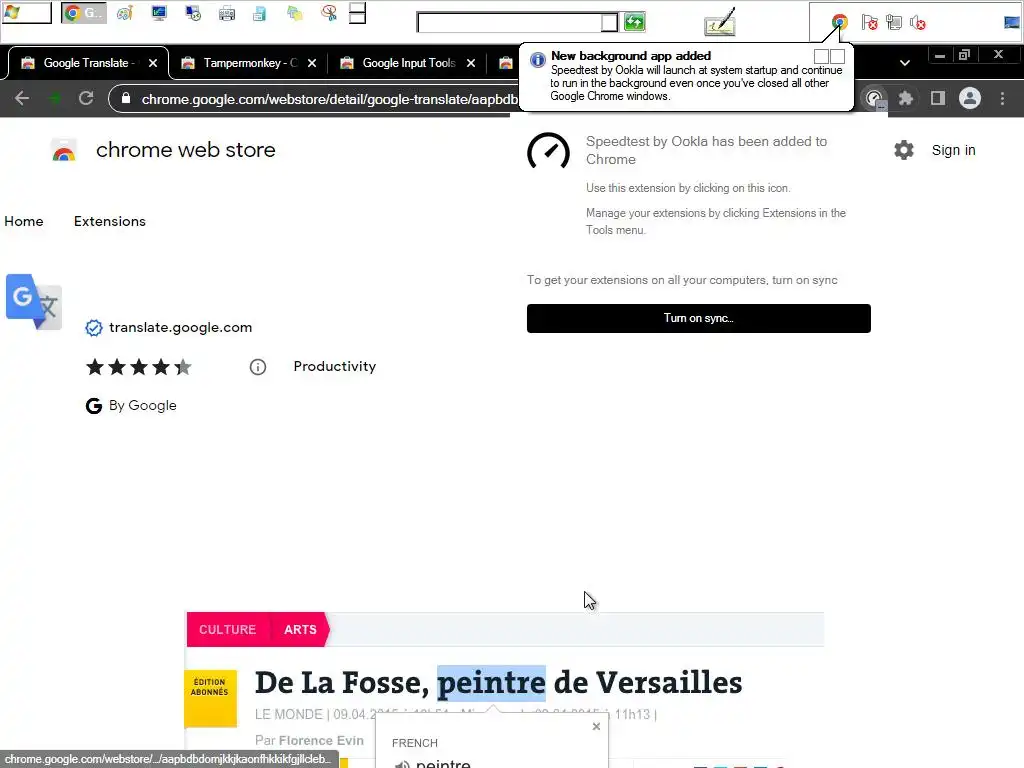Open the Chrome profile avatar menu
The image size is (1024, 768).
click(x=970, y=99)
